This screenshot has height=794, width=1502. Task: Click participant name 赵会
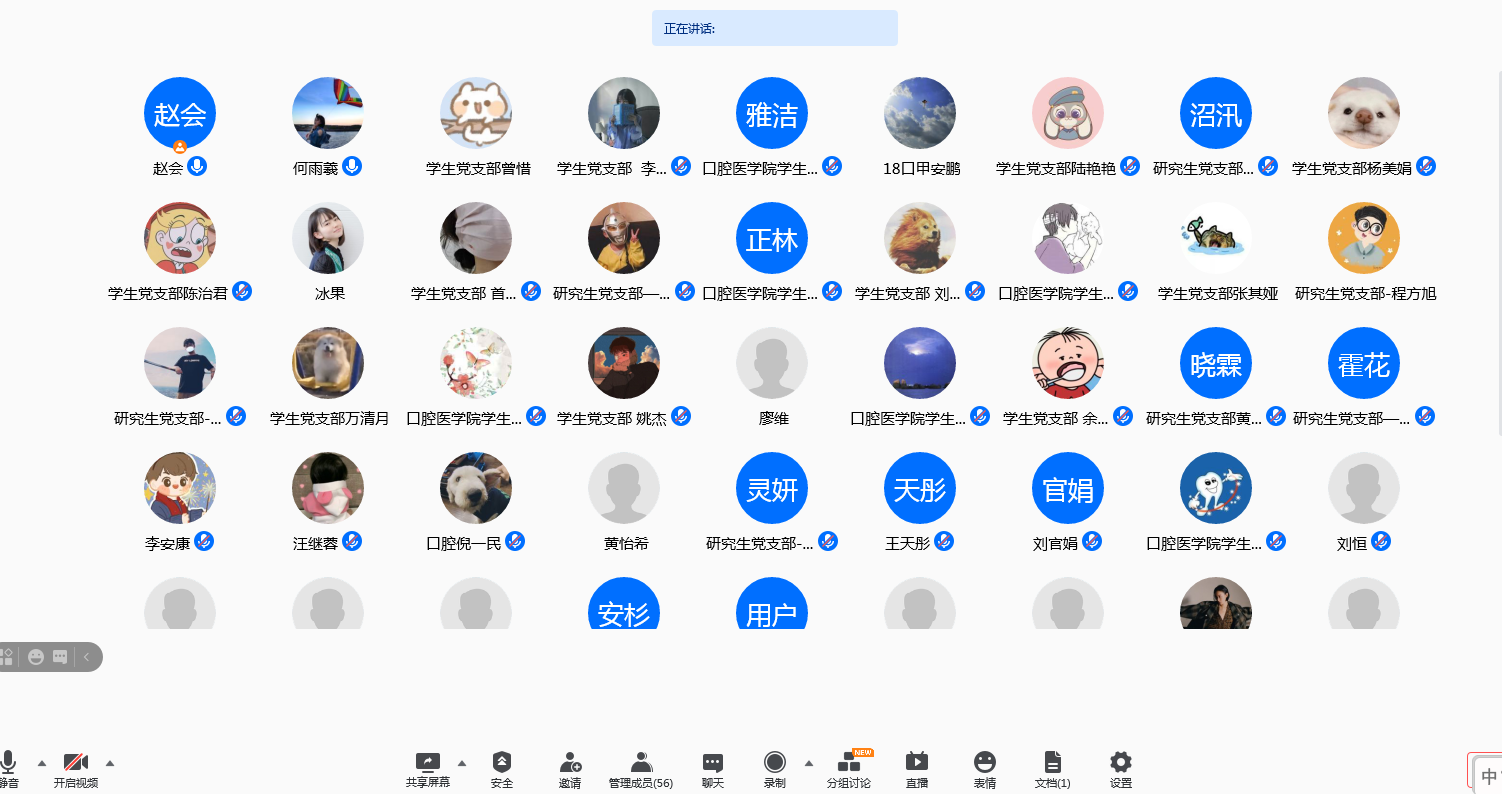click(168, 169)
